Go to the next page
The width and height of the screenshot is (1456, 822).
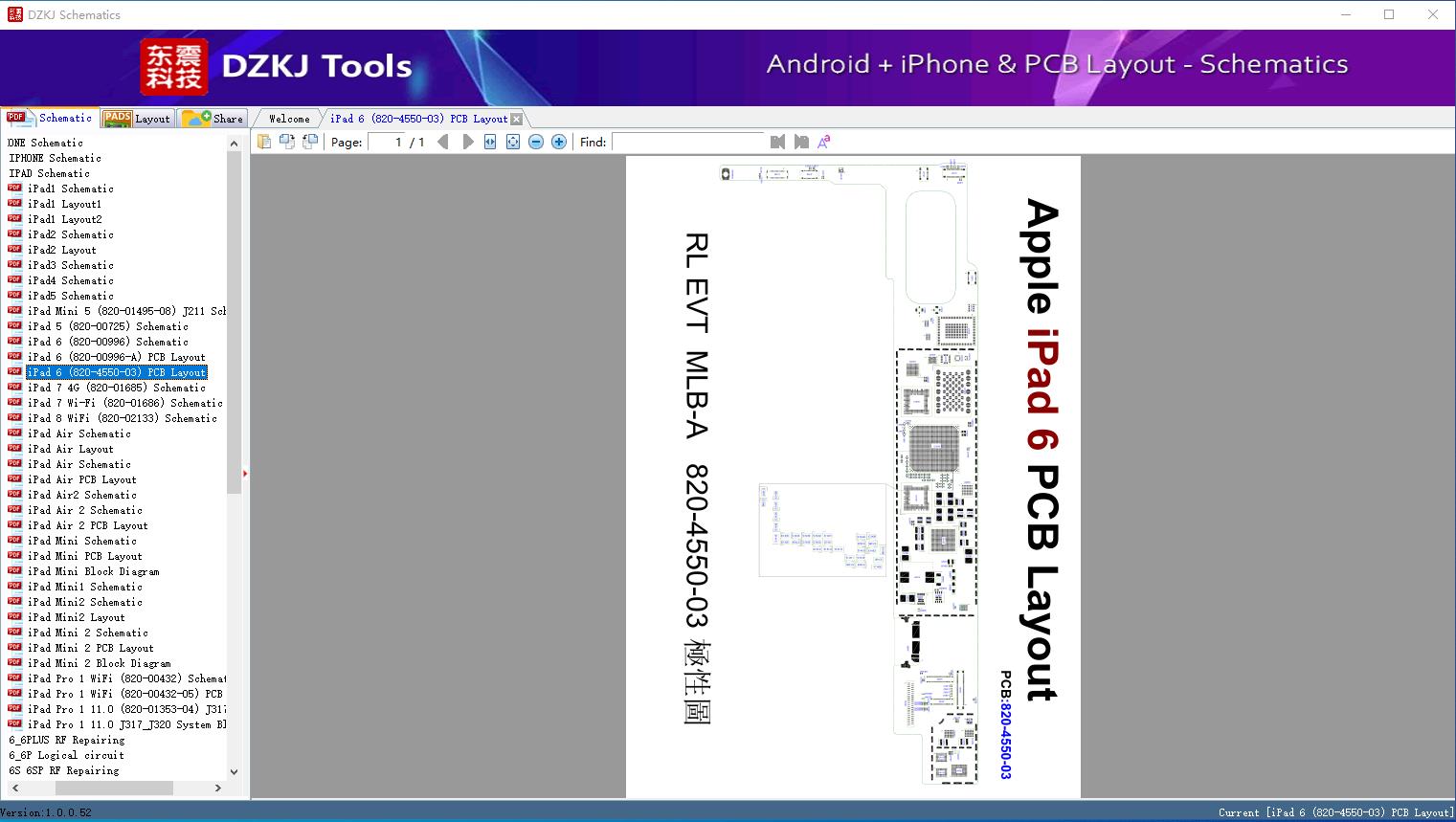tap(468, 141)
